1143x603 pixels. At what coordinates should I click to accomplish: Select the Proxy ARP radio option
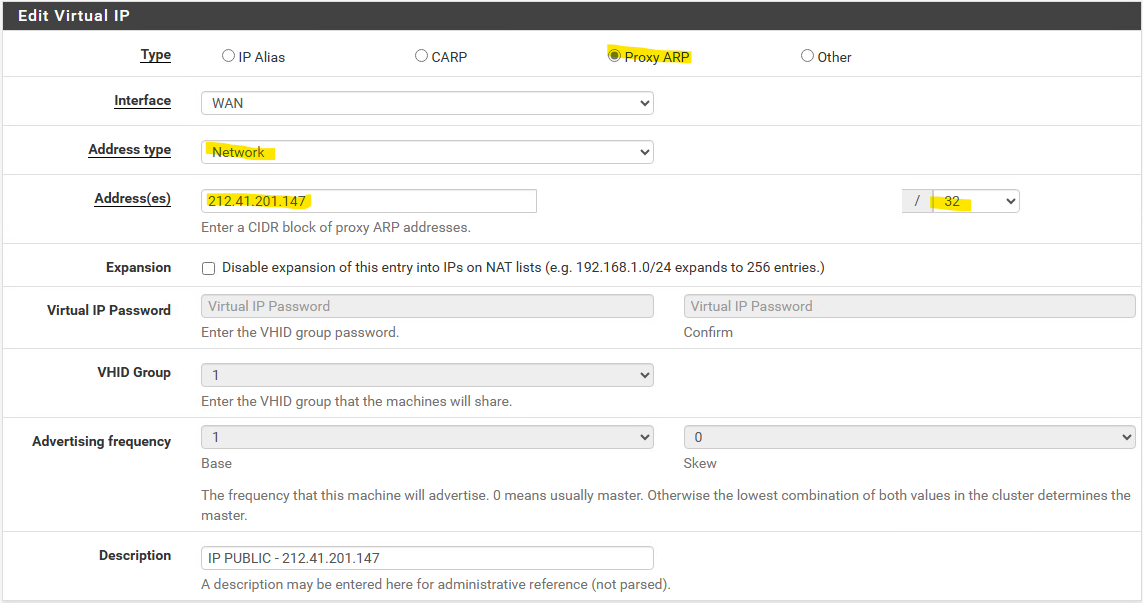614,56
